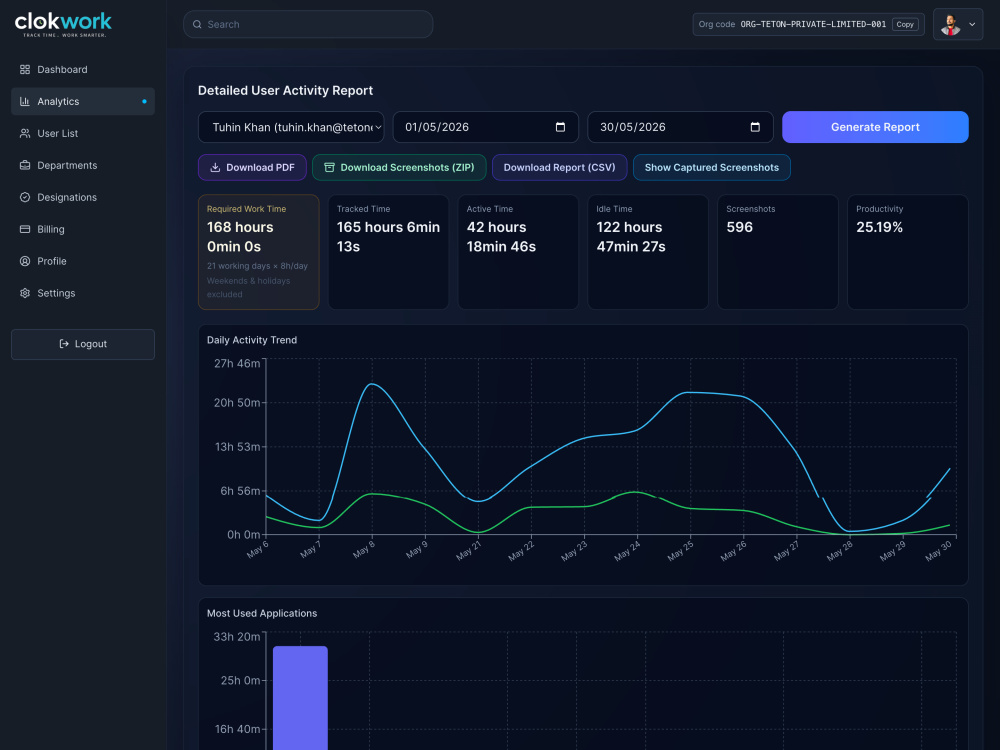Click Download Report (CSV)
This screenshot has height=750, width=1000.
point(559,168)
